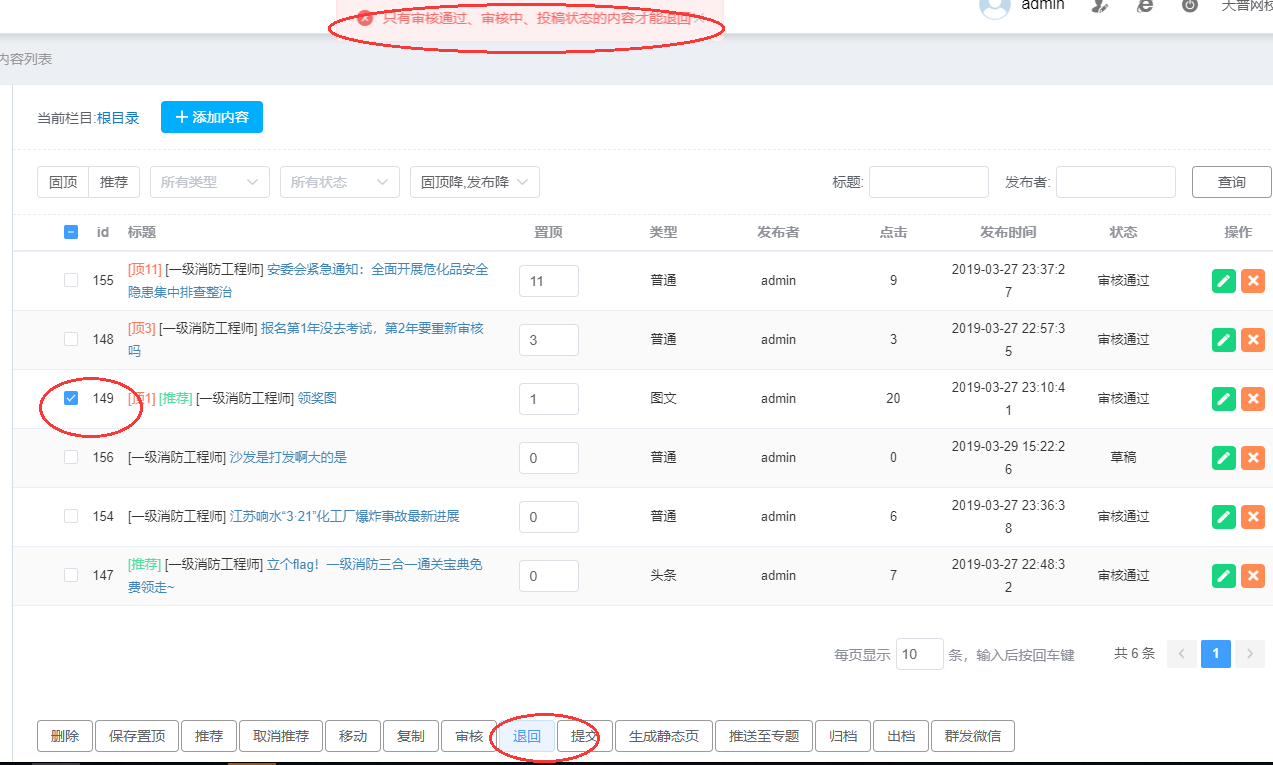Screen dimensions: 1273x765
Task: Check the box for id 148
Action: 71,339
